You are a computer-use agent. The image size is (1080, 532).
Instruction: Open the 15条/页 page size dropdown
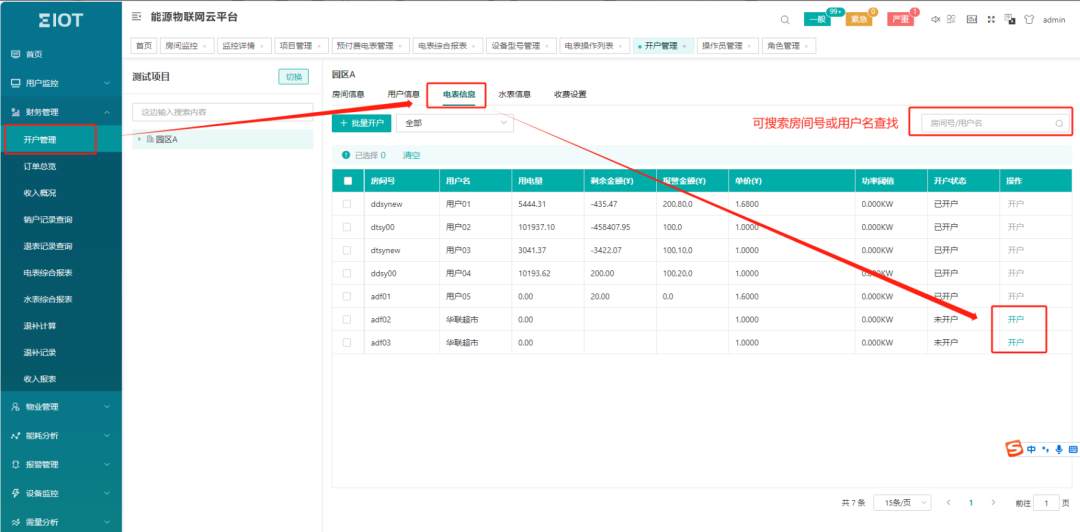902,503
